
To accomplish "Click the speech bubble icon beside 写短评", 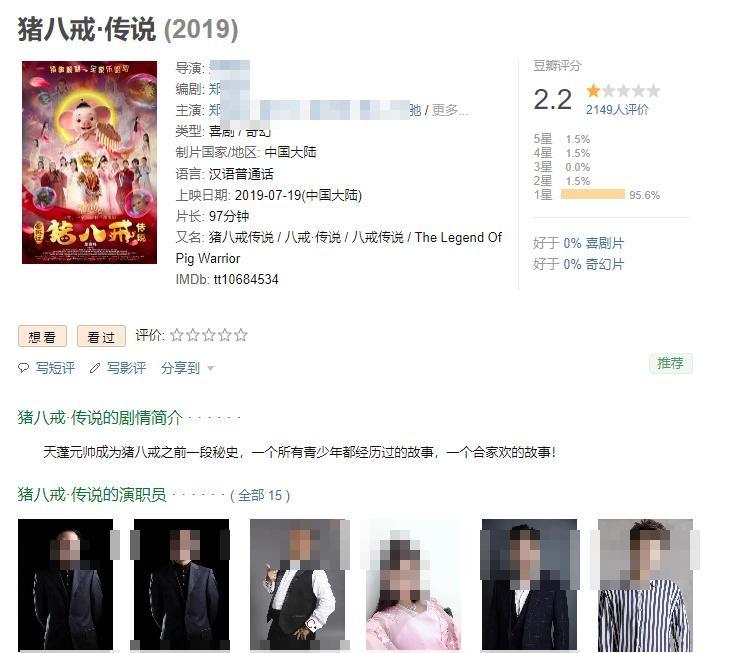I will tap(23, 368).
